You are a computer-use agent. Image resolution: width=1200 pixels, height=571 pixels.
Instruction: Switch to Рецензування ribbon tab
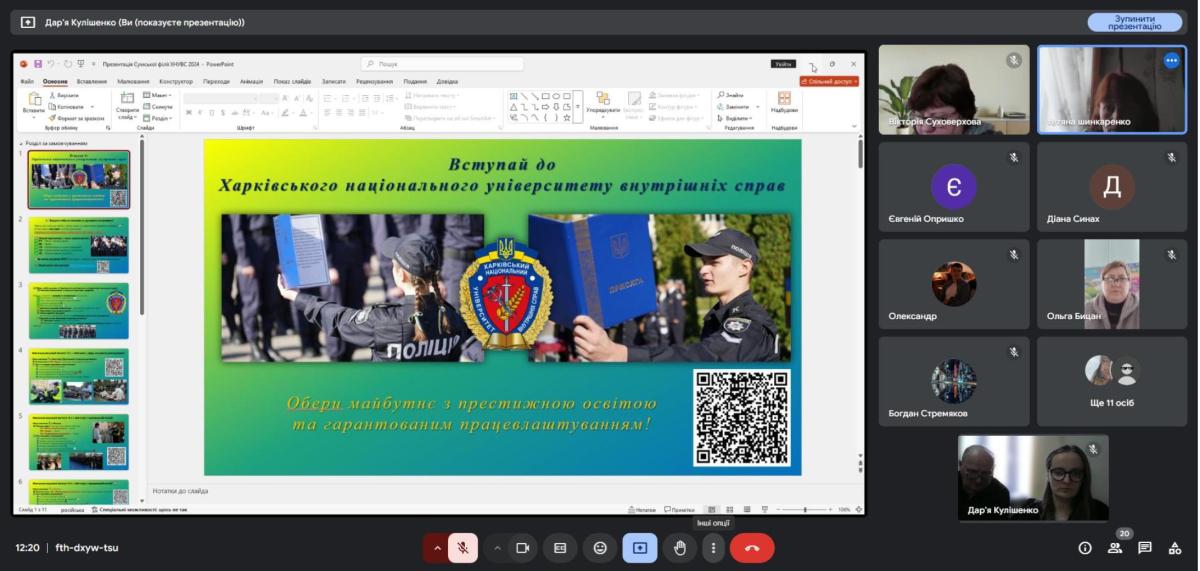(x=374, y=81)
